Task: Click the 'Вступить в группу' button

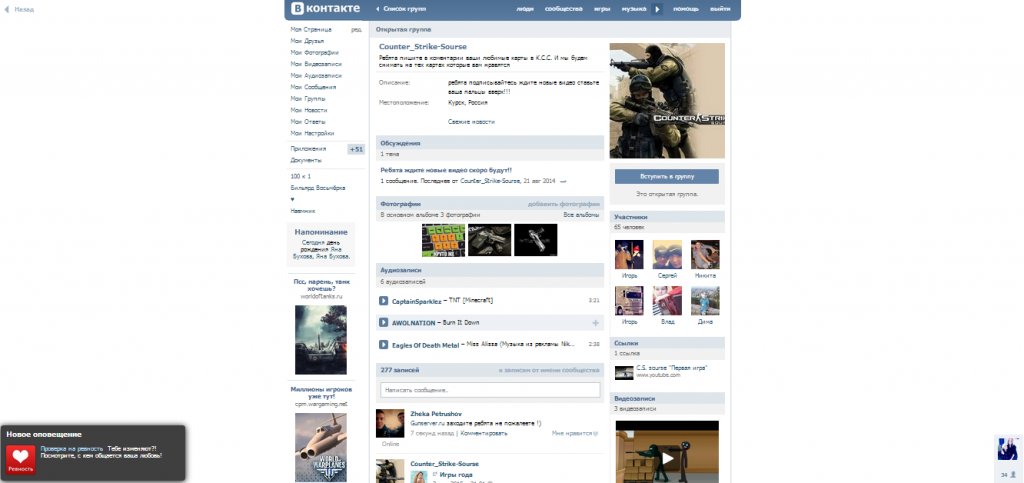Action: tap(666, 176)
